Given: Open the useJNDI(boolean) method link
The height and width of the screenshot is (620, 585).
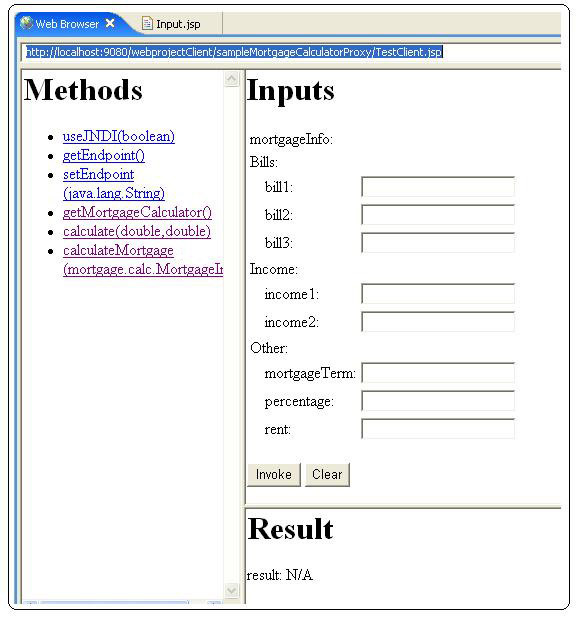Looking at the screenshot, I should click(x=119, y=136).
